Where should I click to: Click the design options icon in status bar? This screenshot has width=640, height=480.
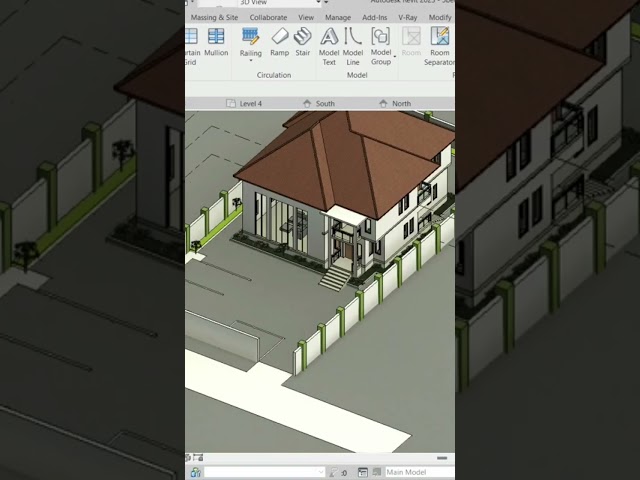[362, 472]
